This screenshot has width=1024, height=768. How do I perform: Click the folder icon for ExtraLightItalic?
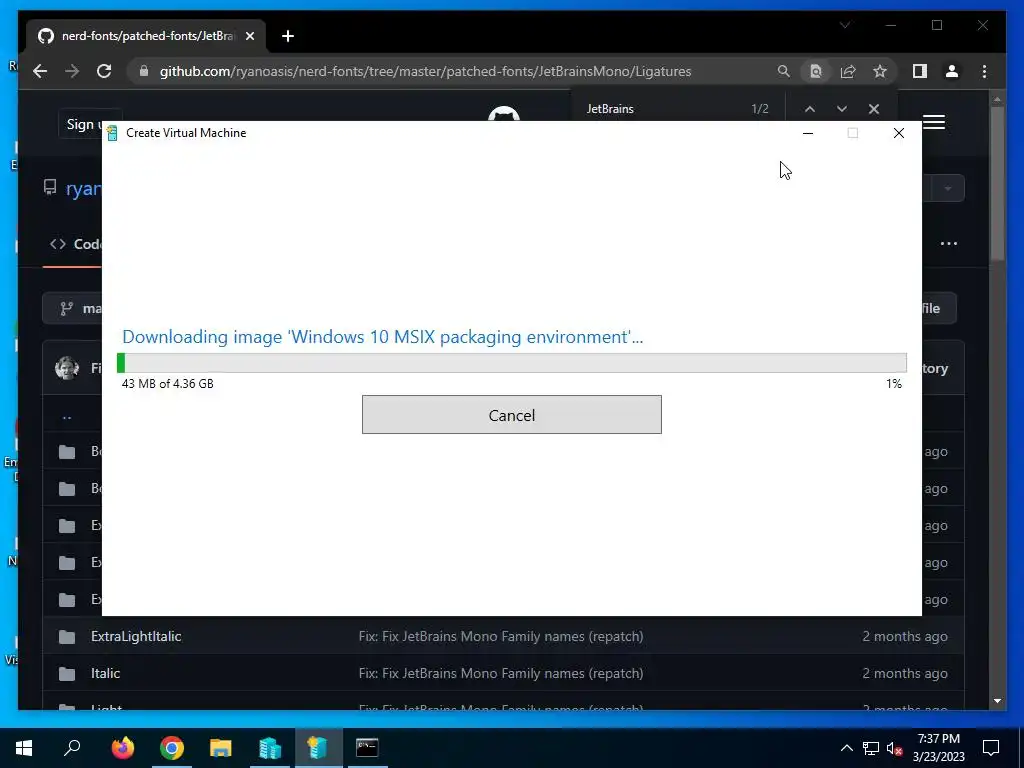coord(67,637)
